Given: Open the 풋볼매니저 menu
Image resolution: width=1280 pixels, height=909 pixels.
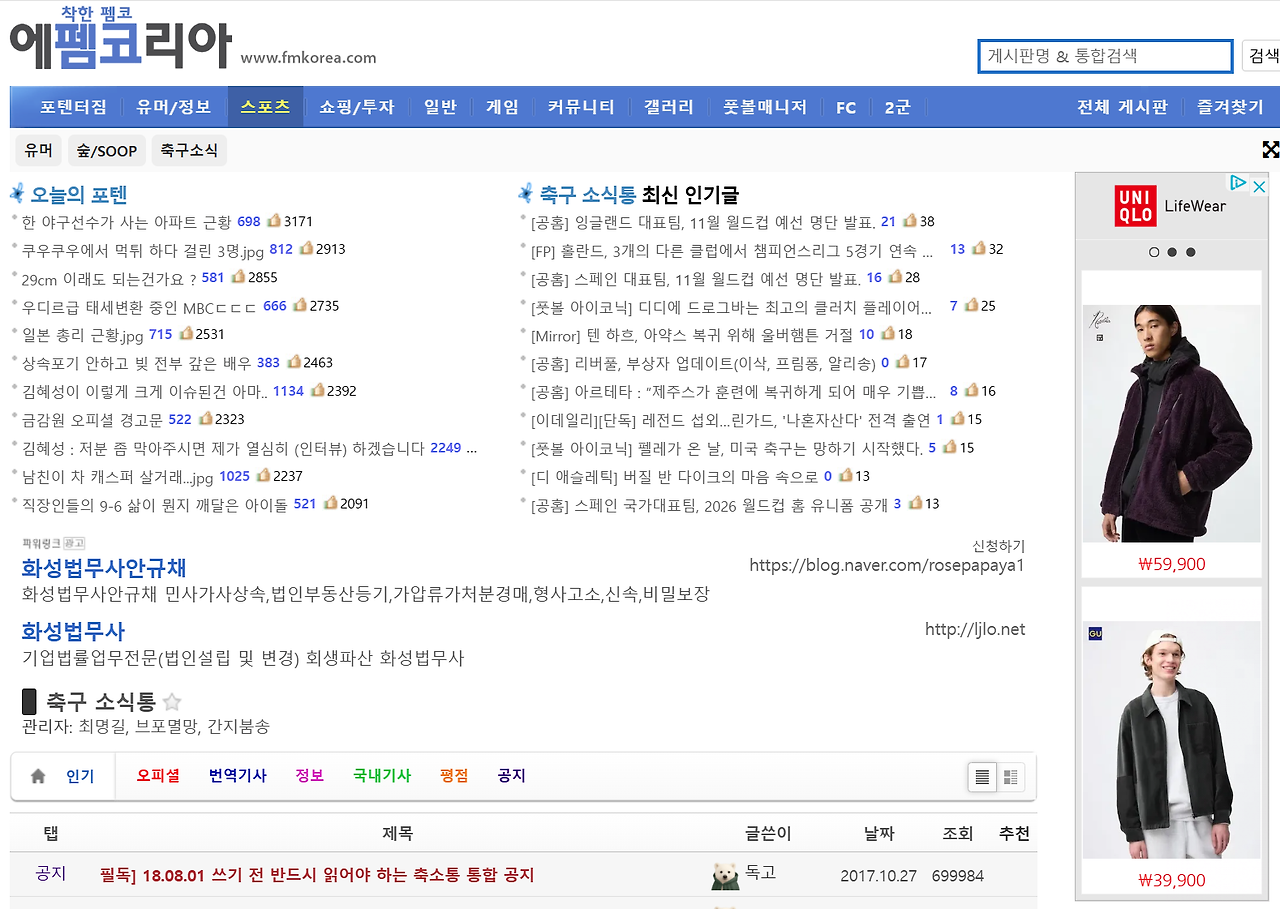Looking at the screenshot, I should click(765, 107).
